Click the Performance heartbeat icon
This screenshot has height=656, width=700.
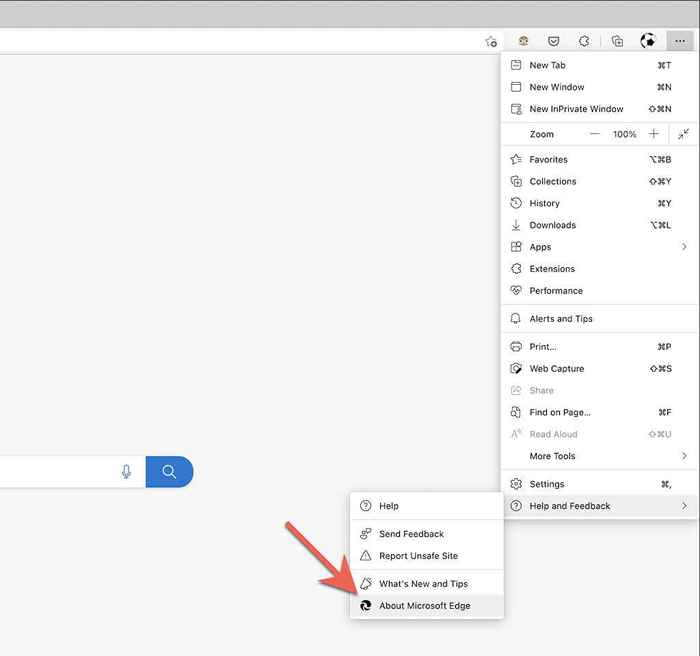[x=516, y=291]
